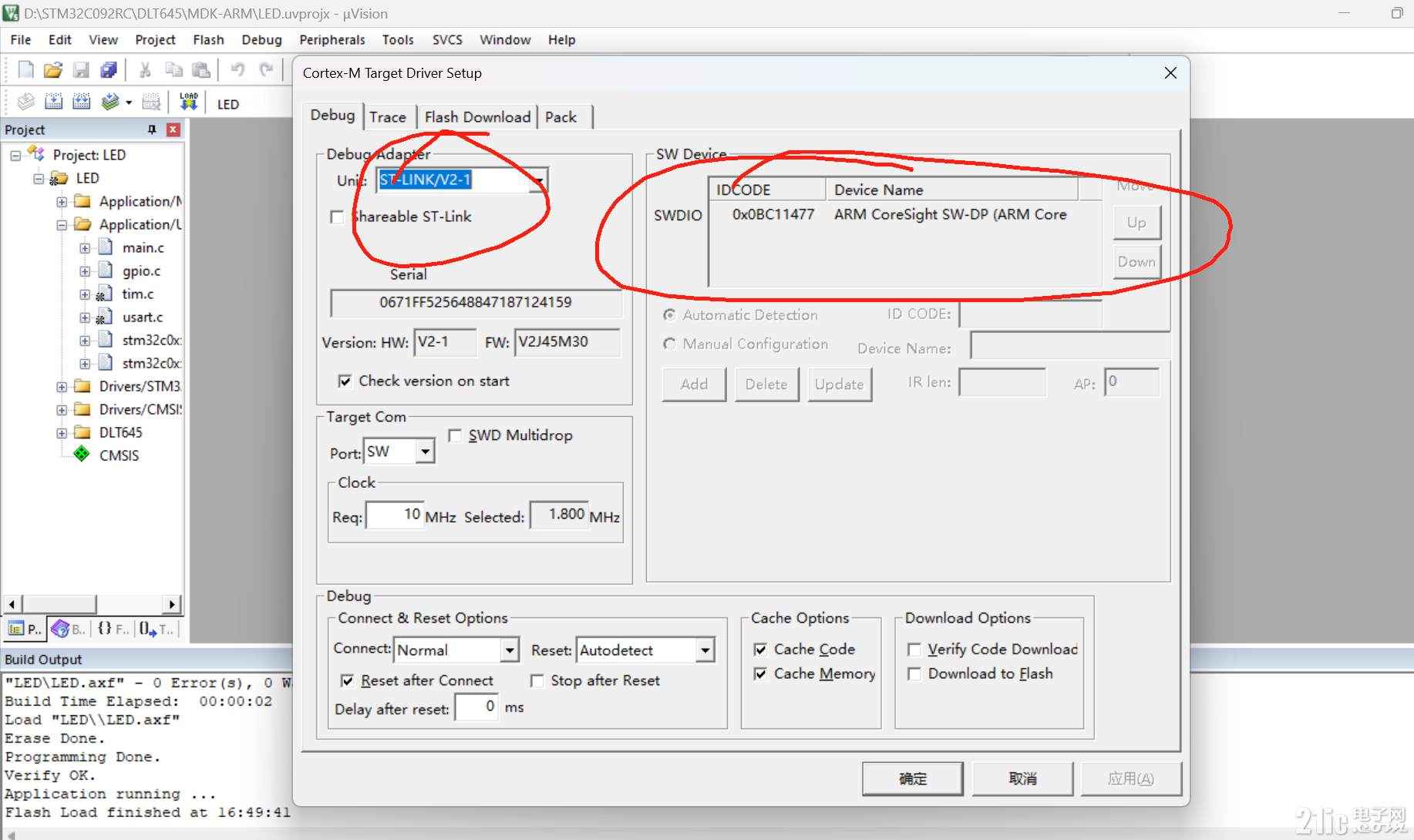
Task: Enable Stop after Reset checkbox
Action: 537,681
